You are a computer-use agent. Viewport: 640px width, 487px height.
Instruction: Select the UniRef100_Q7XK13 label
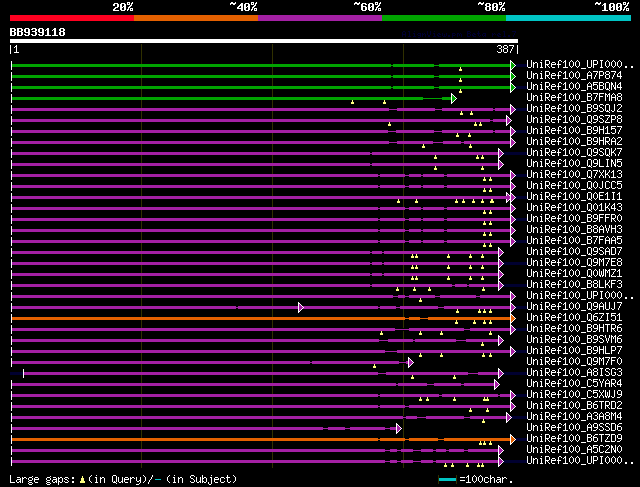[574, 175]
